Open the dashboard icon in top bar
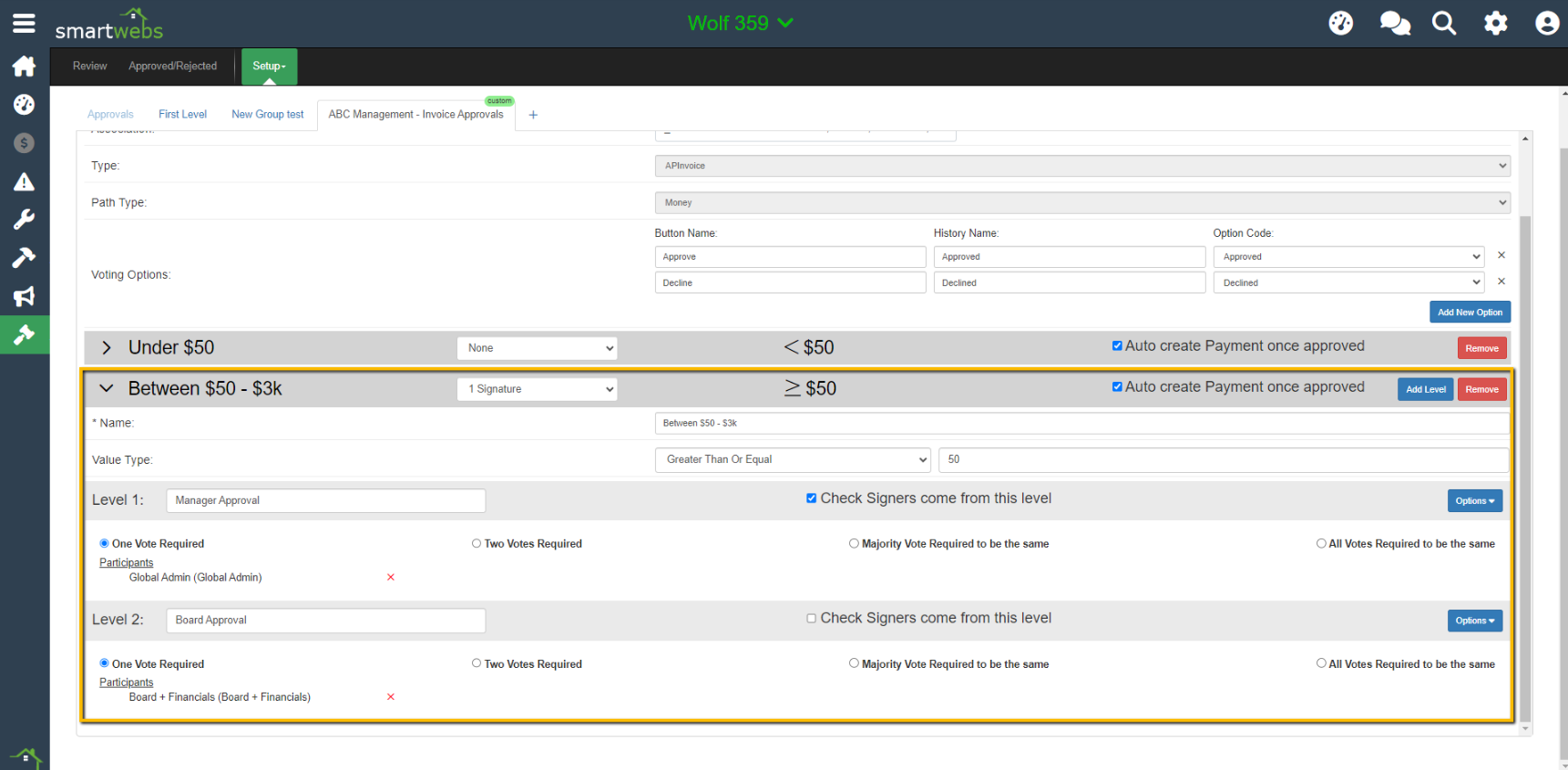Image resolution: width=1568 pixels, height=770 pixels. pos(1341,23)
